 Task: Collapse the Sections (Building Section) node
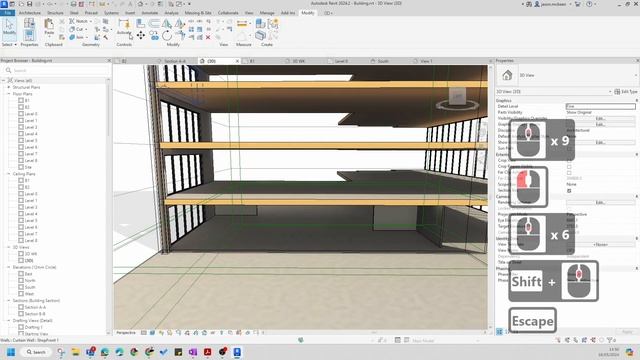tap(9, 300)
